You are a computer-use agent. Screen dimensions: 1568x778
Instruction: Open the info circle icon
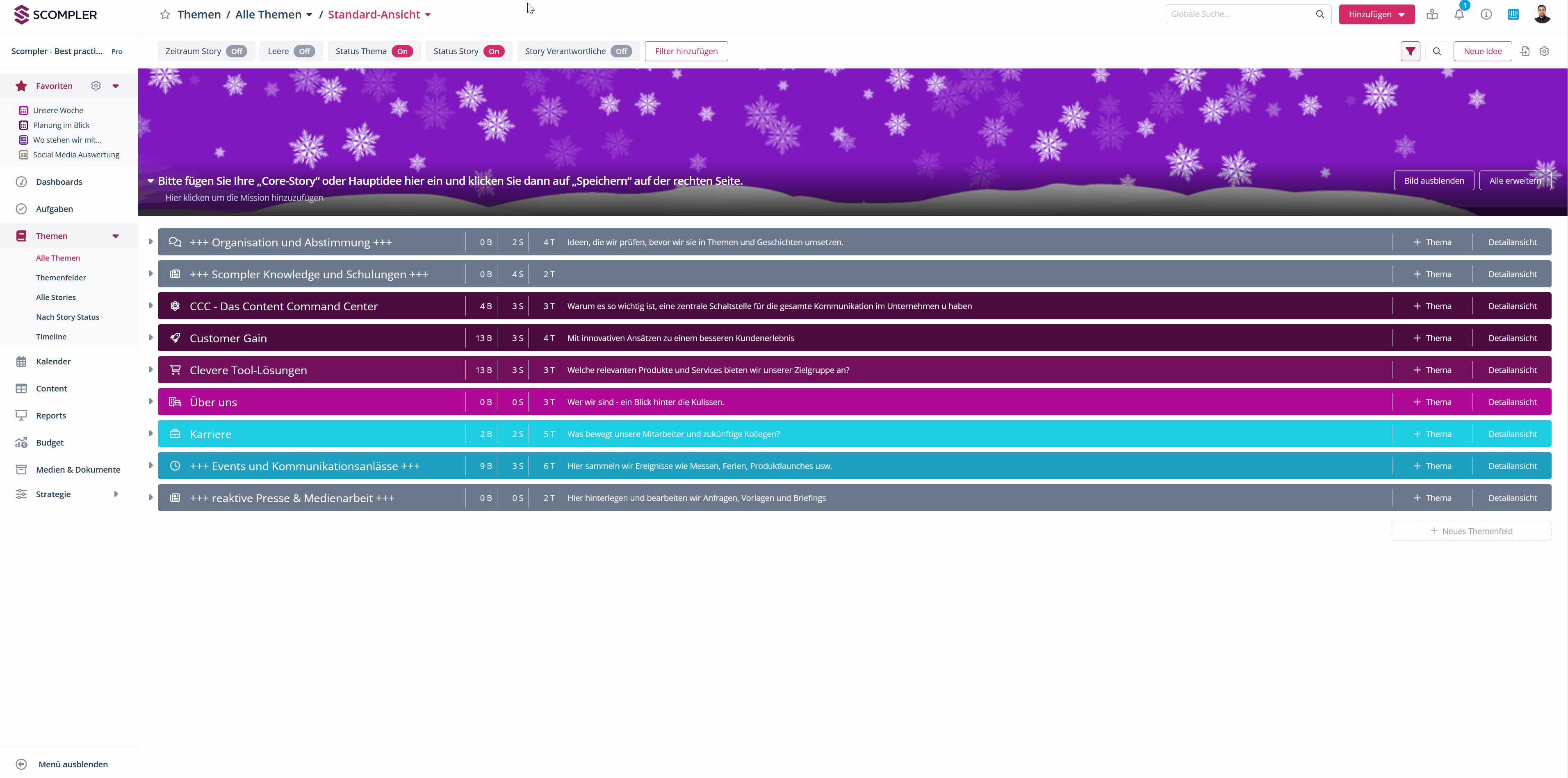tap(1486, 15)
